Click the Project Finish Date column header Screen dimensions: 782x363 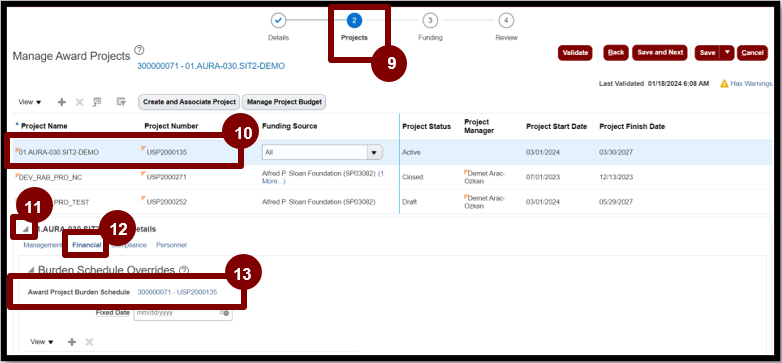[x=632, y=127]
